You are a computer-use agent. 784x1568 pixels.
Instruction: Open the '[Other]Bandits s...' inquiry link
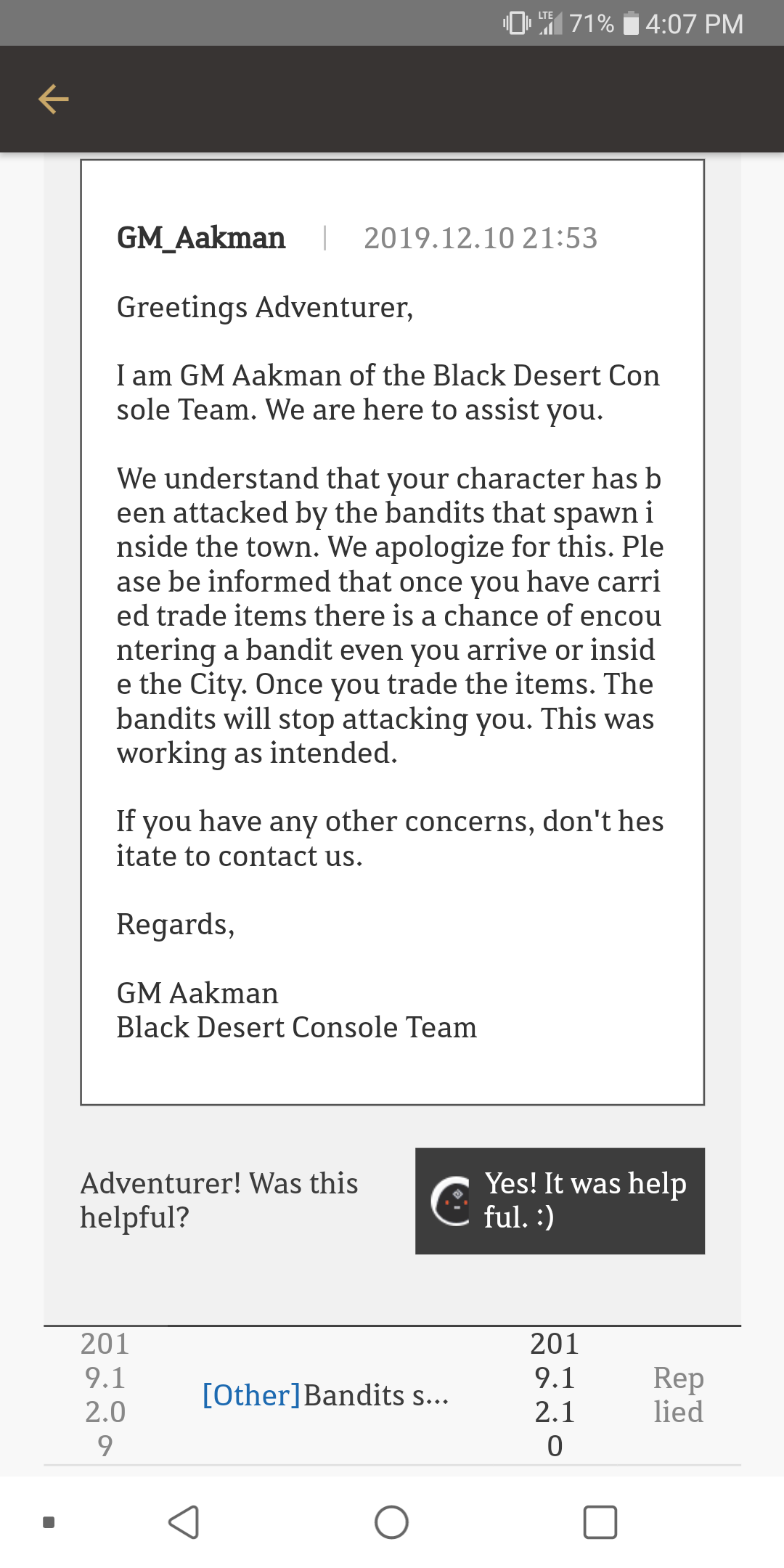325,1395
